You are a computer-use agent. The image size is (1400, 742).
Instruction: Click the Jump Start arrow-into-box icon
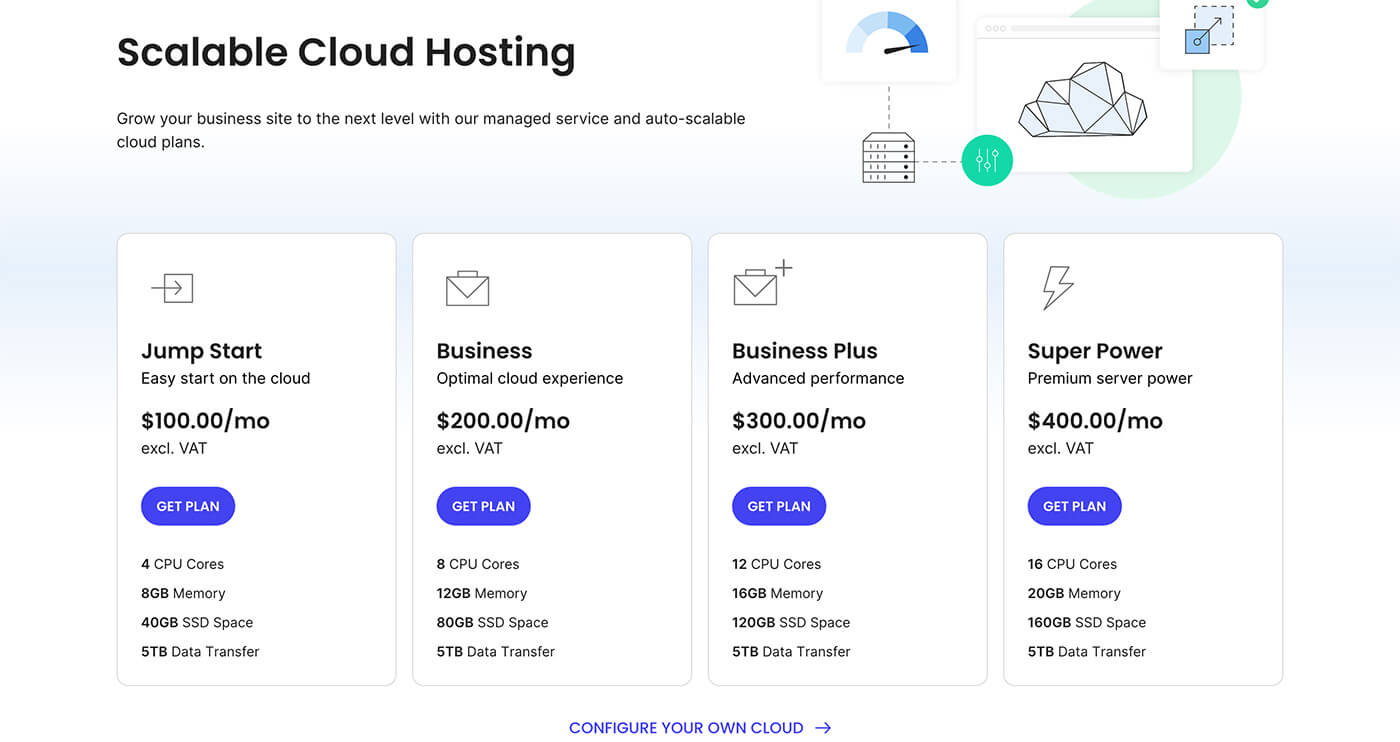point(172,288)
